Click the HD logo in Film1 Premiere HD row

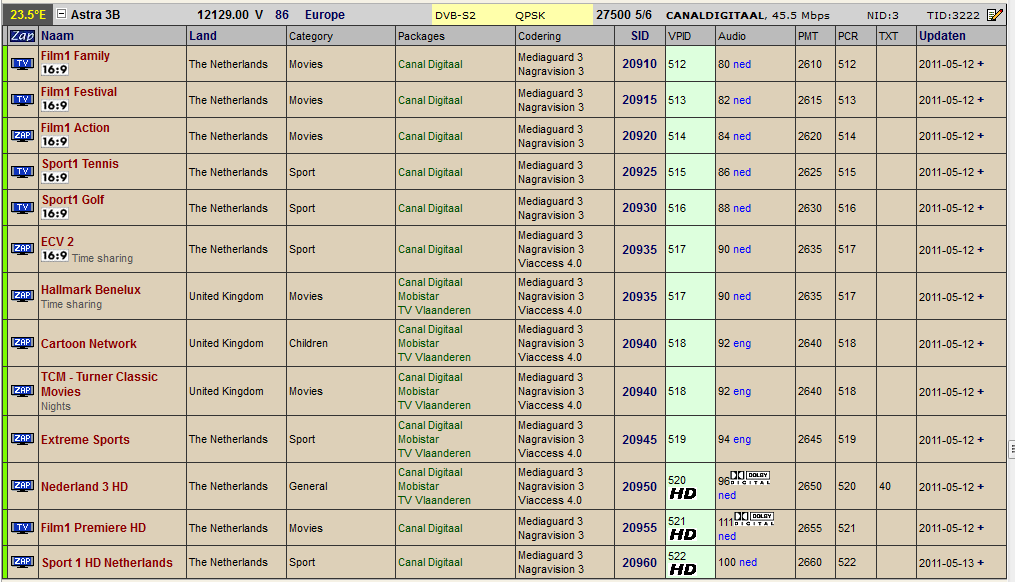tap(683, 535)
